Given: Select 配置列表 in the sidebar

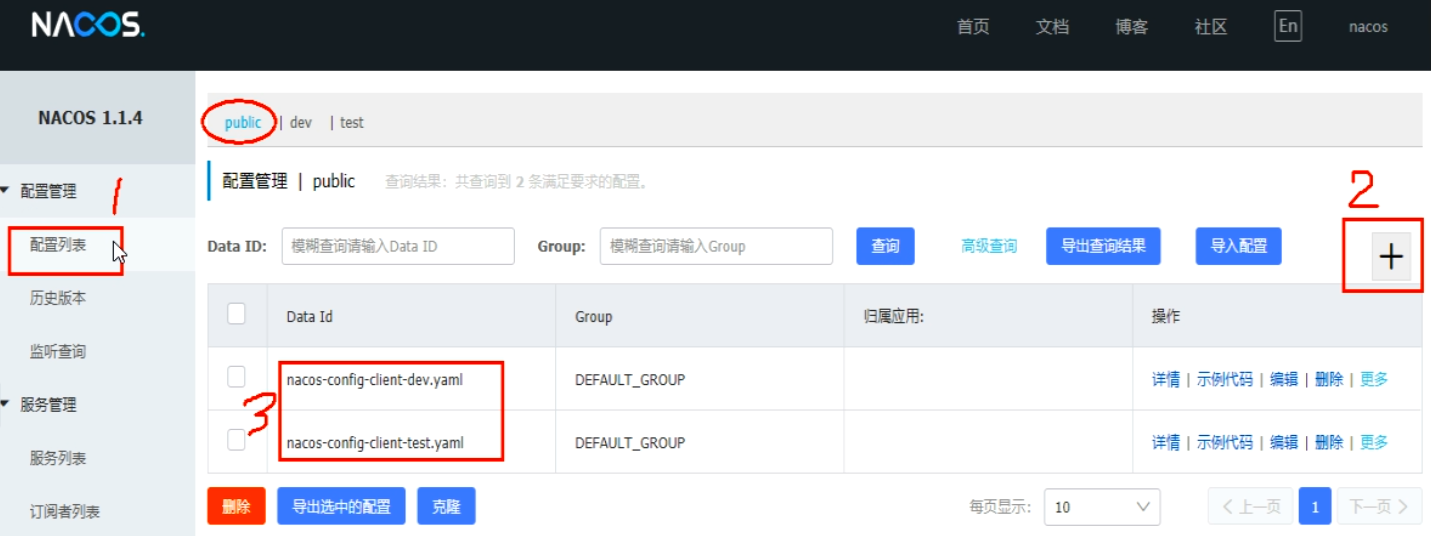Looking at the screenshot, I should tap(58, 244).
